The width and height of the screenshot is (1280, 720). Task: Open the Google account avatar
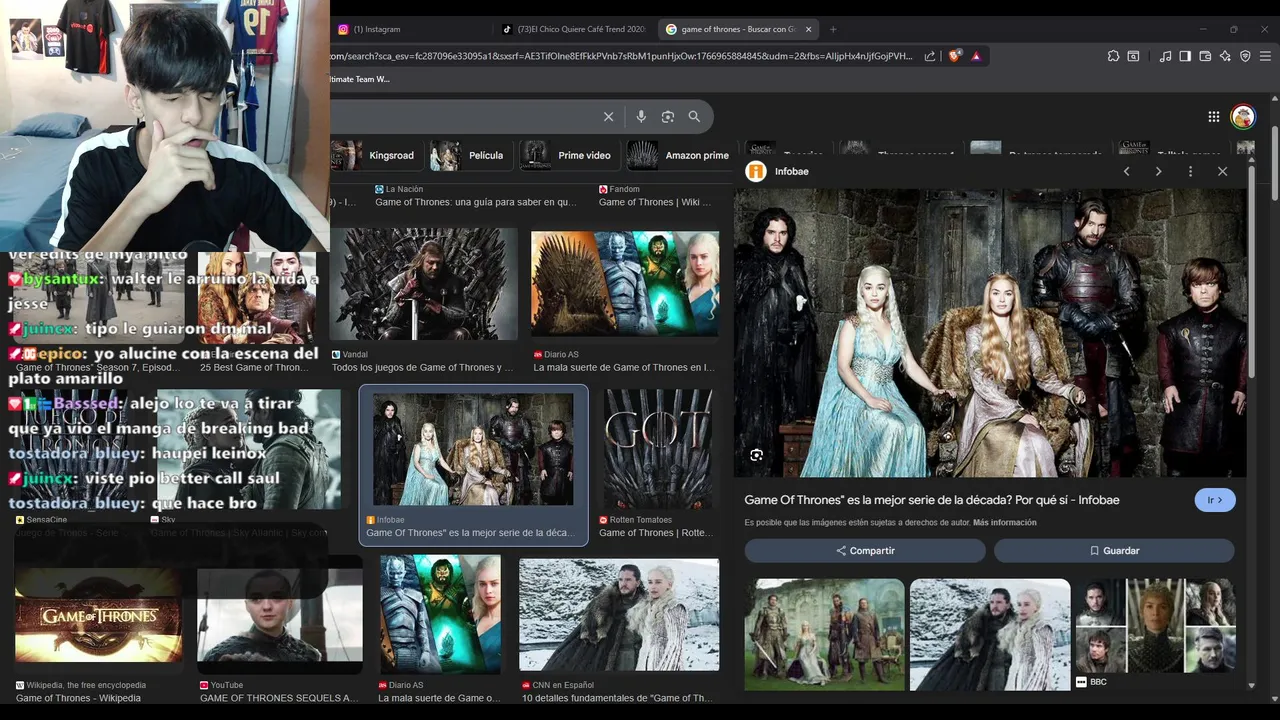1243,117
